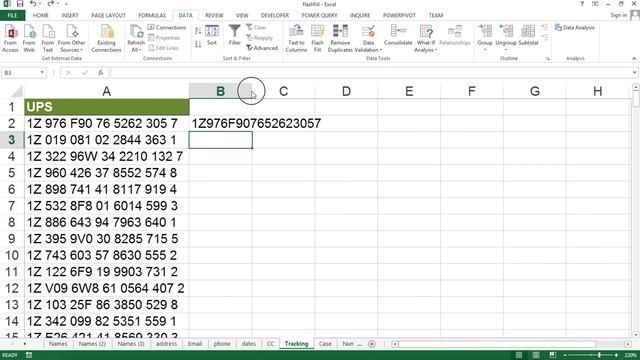Save the workbook
The height and width of the screenshot is (360, 640).
(20, 4)
